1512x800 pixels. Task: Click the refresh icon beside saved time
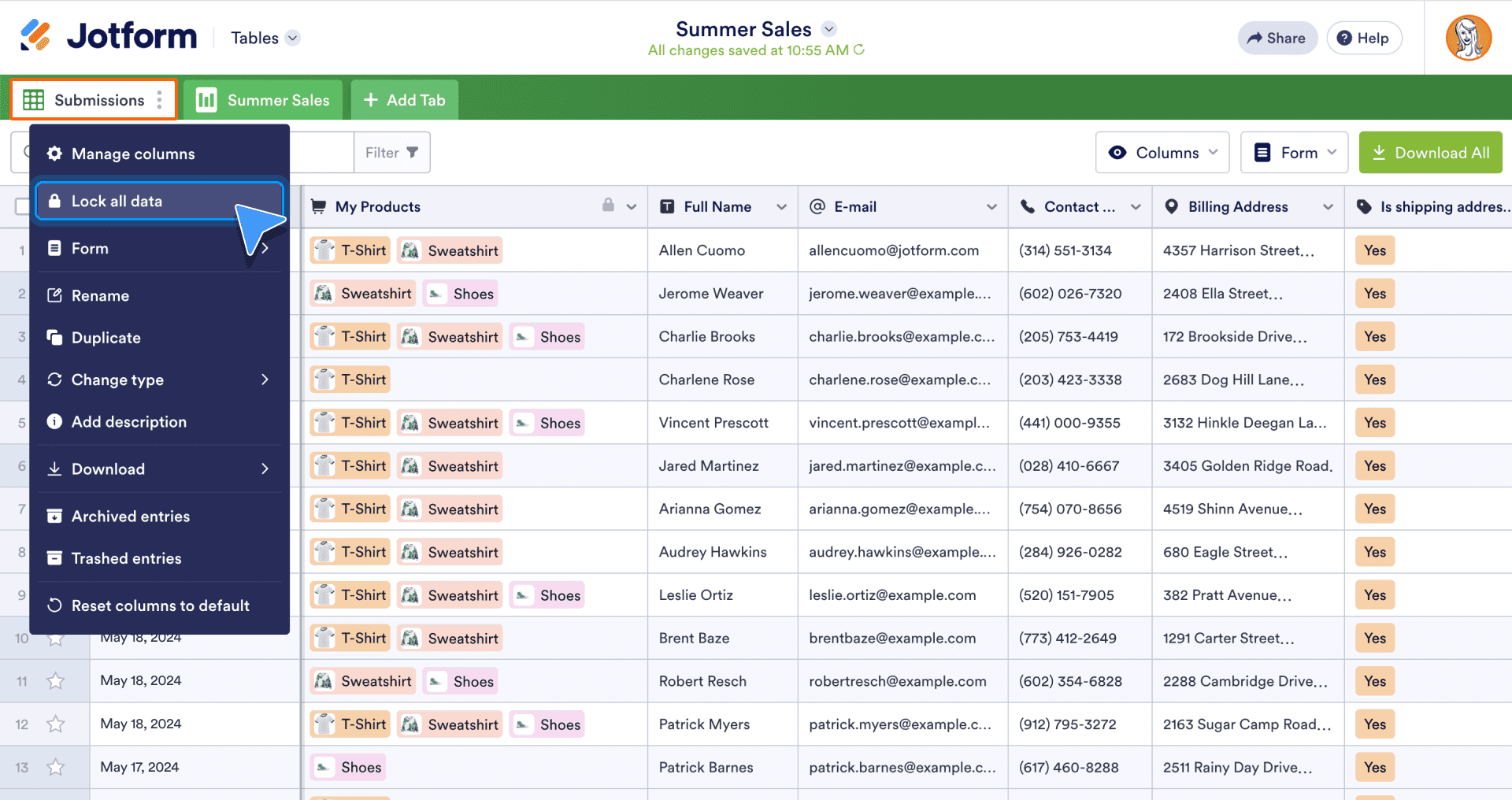[859, 50]
